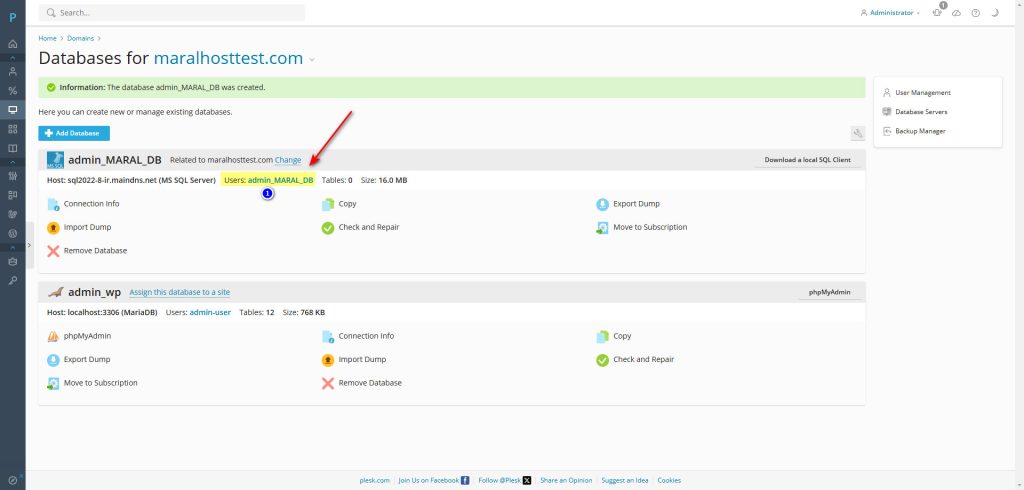Expand the maralhosttest.com domain dropdown arrow
The height and width of the screenshot is (490, 1024).
[x=312, y=59]
